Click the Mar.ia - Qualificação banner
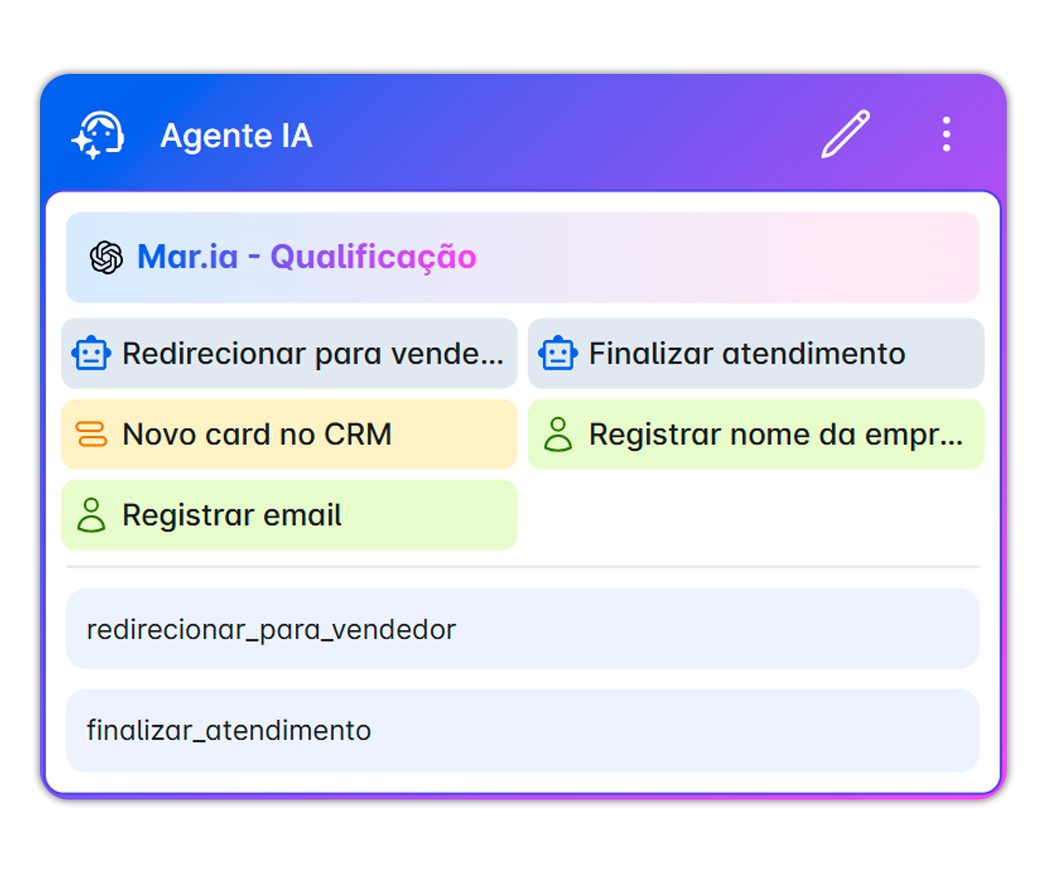 pyautogui.click(x=522, y=257)
